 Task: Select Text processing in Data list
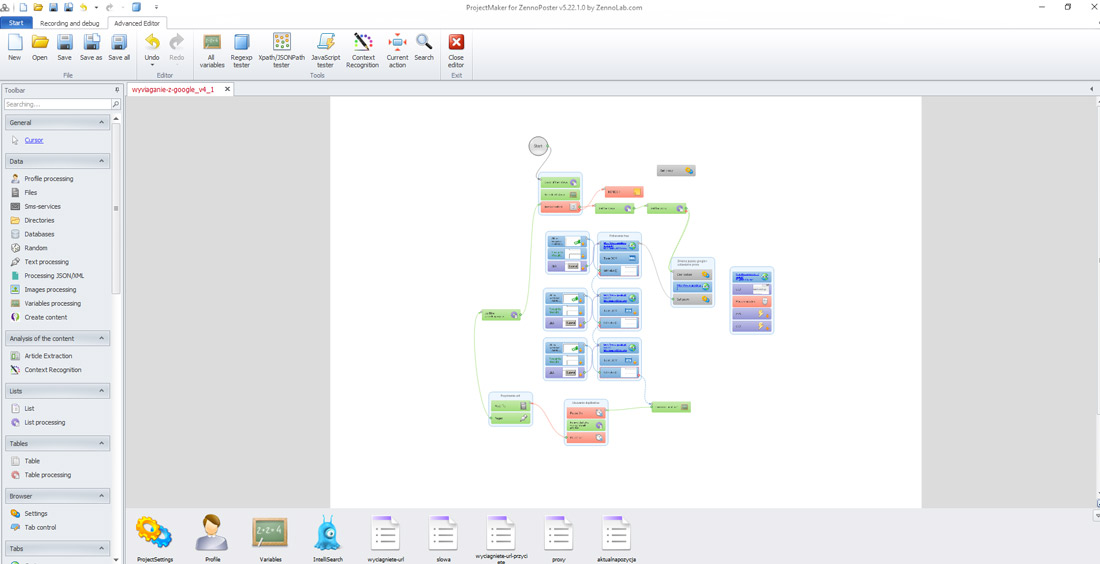coord(46,262)
